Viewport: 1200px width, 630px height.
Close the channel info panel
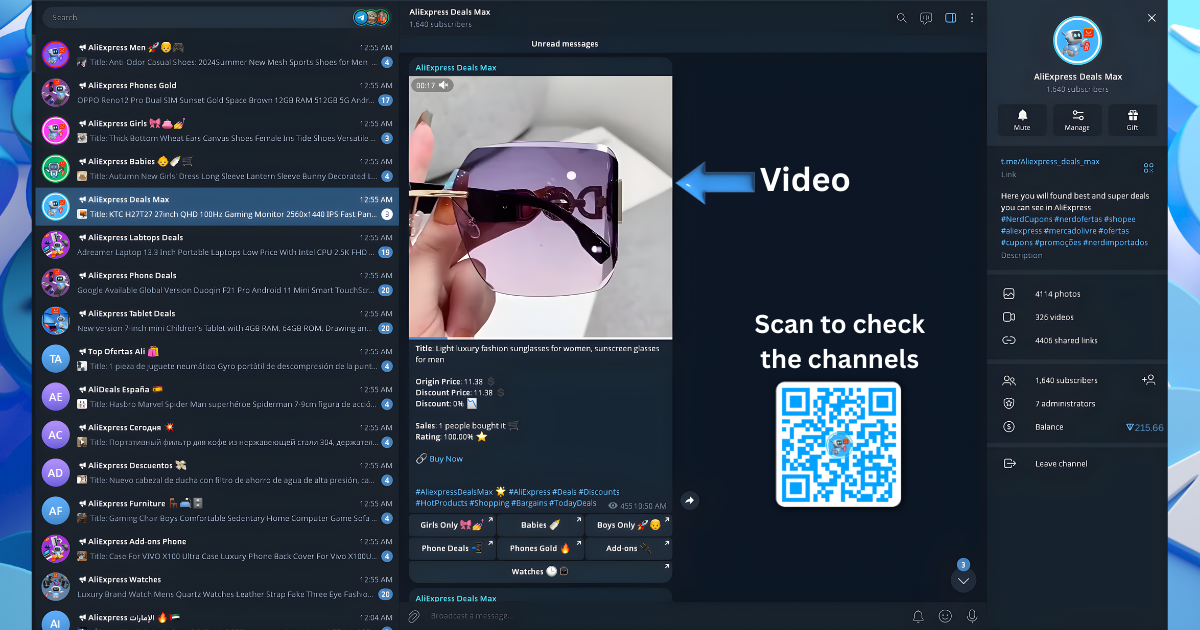point(1152,17)
